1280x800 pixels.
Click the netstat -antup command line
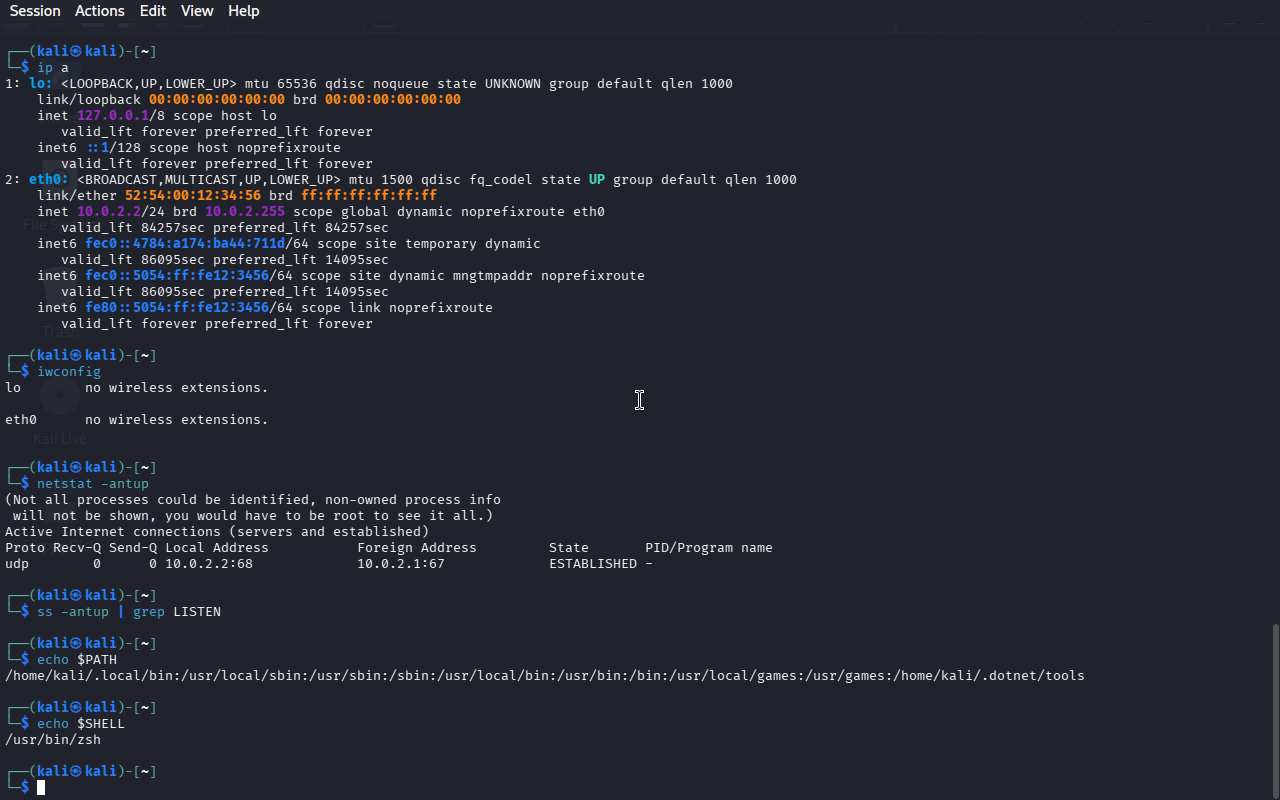coord(93,484)
